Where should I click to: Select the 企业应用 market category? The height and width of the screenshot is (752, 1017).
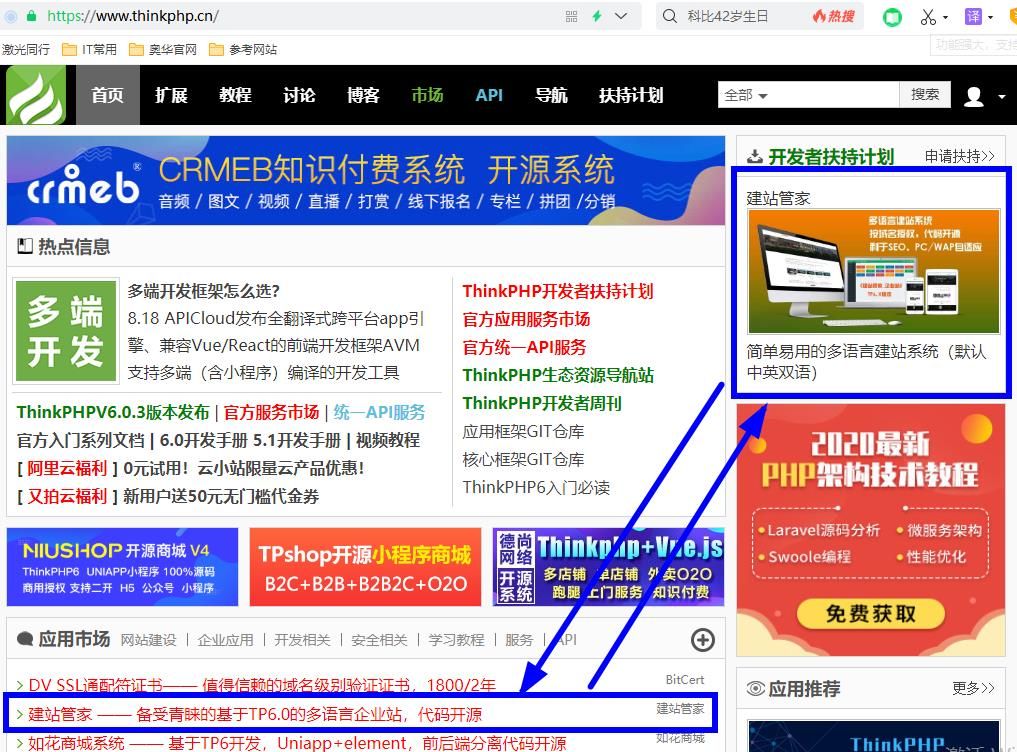[x=225, y=640]
